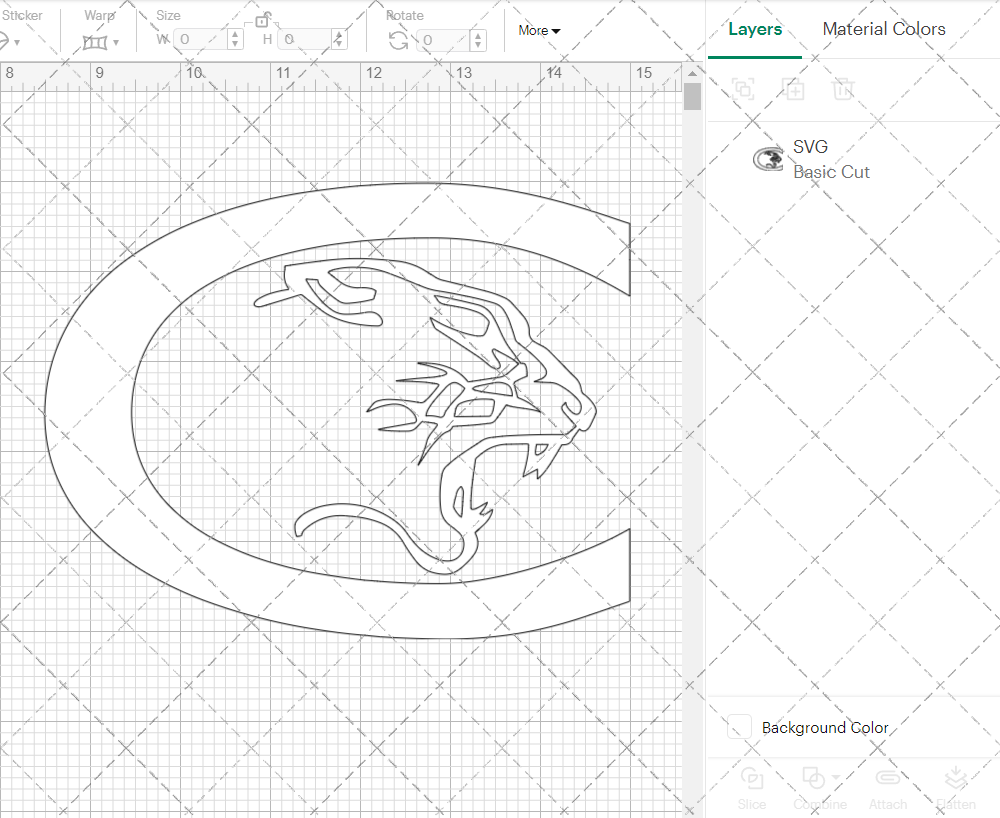
Task: Click the Delete layer trash icon
Action: point(842,89)
